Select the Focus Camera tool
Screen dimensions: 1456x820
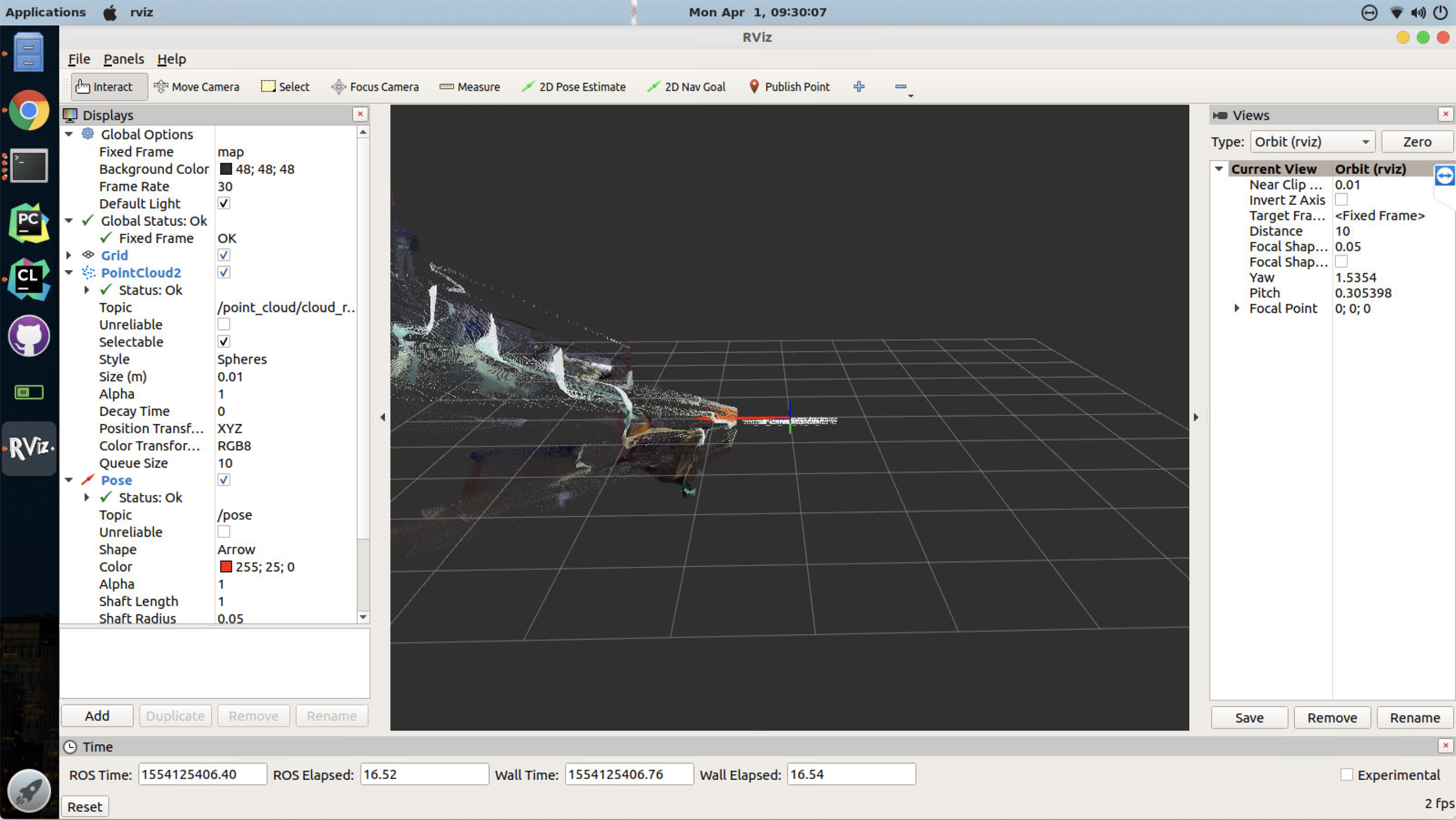point(375,86)
